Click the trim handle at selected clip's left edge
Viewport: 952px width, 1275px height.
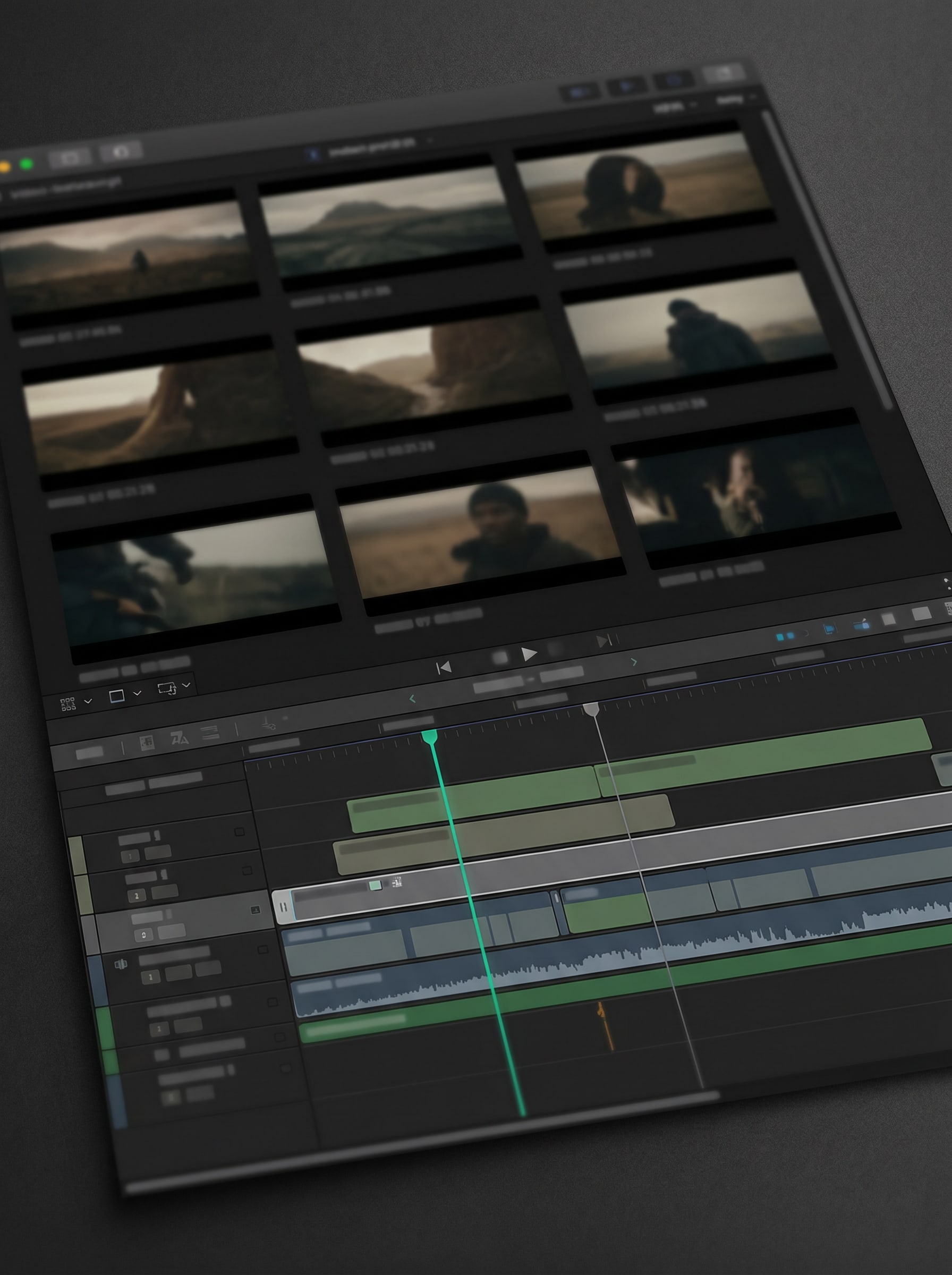(x=283, y=908)
